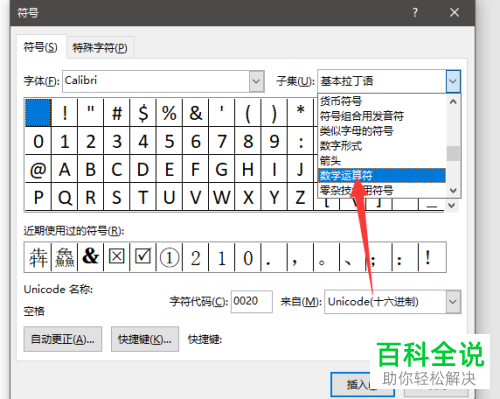Select the letter W in grid

tap(222, 197)
